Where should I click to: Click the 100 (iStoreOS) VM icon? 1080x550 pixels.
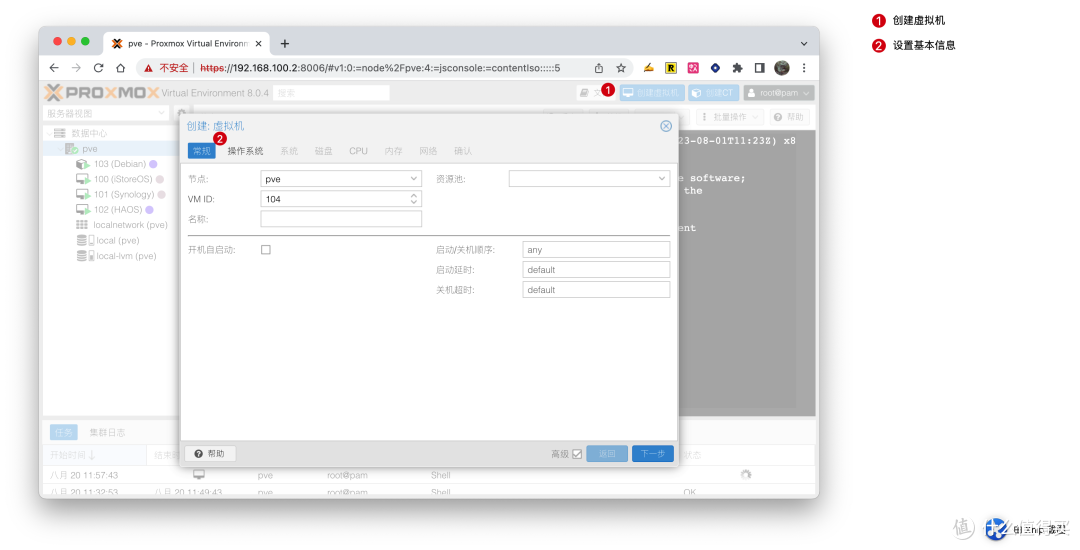point(83,179)
